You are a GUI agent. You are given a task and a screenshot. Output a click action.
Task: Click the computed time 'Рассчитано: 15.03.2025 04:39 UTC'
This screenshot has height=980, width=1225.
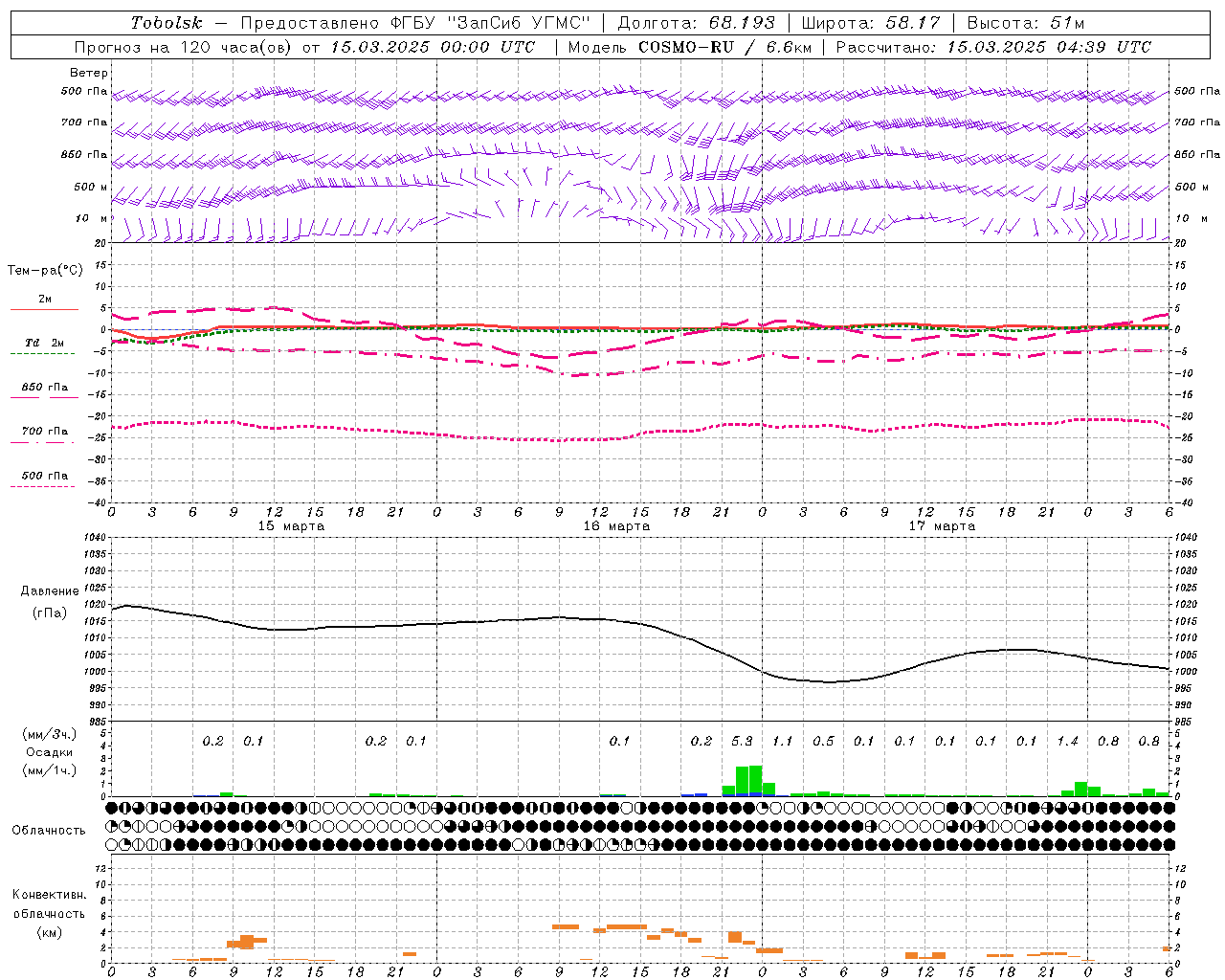point(993,47)
